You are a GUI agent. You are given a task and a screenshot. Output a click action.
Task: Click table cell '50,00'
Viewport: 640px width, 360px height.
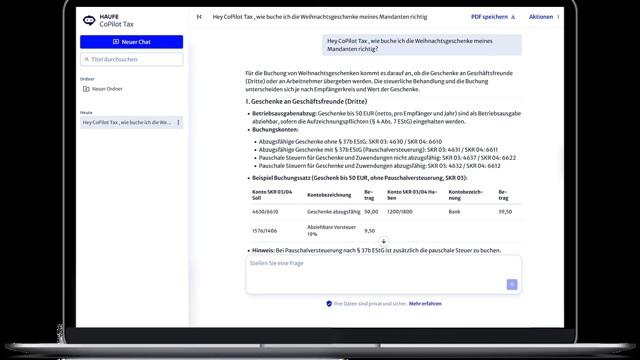371,212
